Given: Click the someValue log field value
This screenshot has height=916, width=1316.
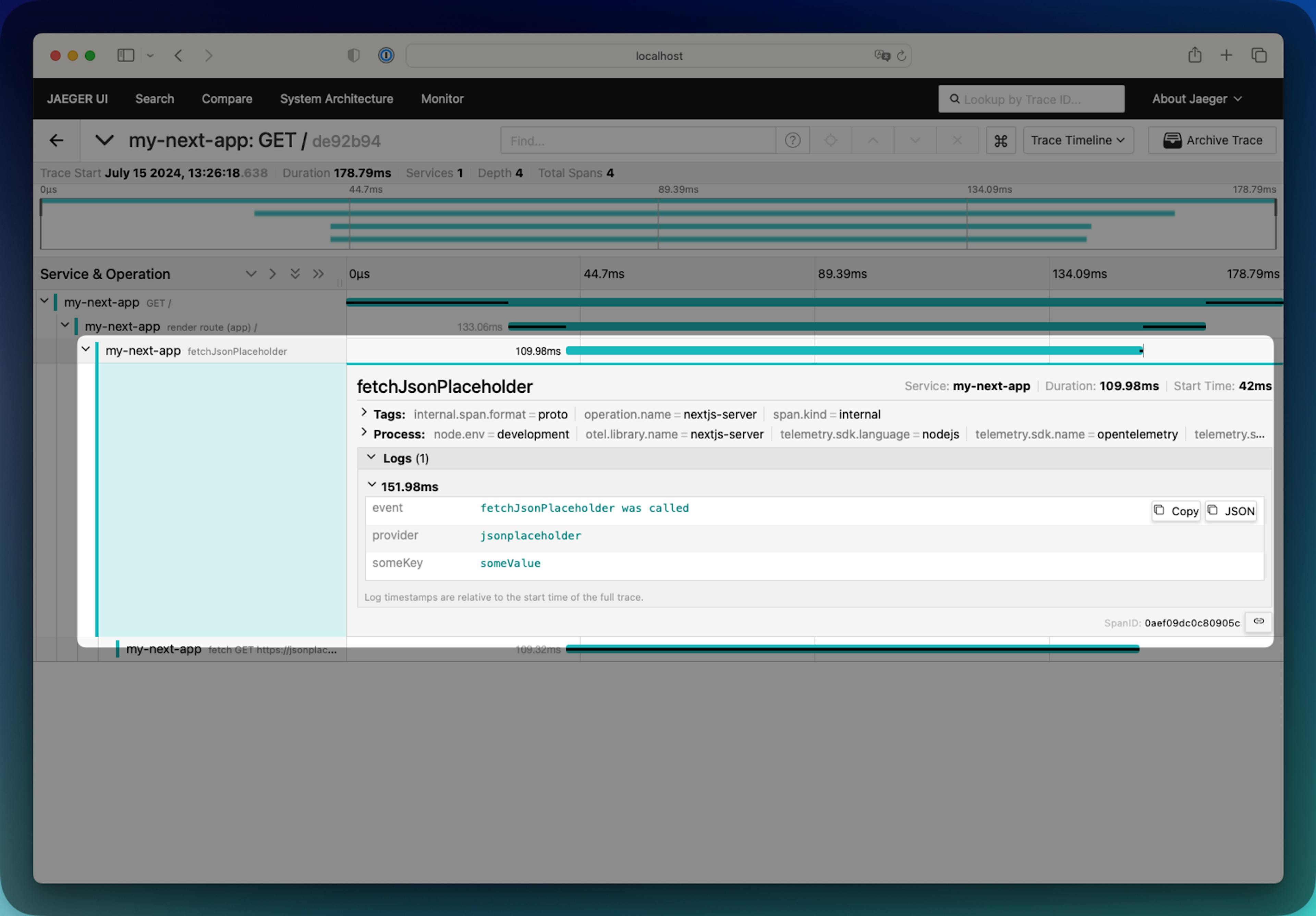Looking at the screenshot, I should (x=510, y=563).
